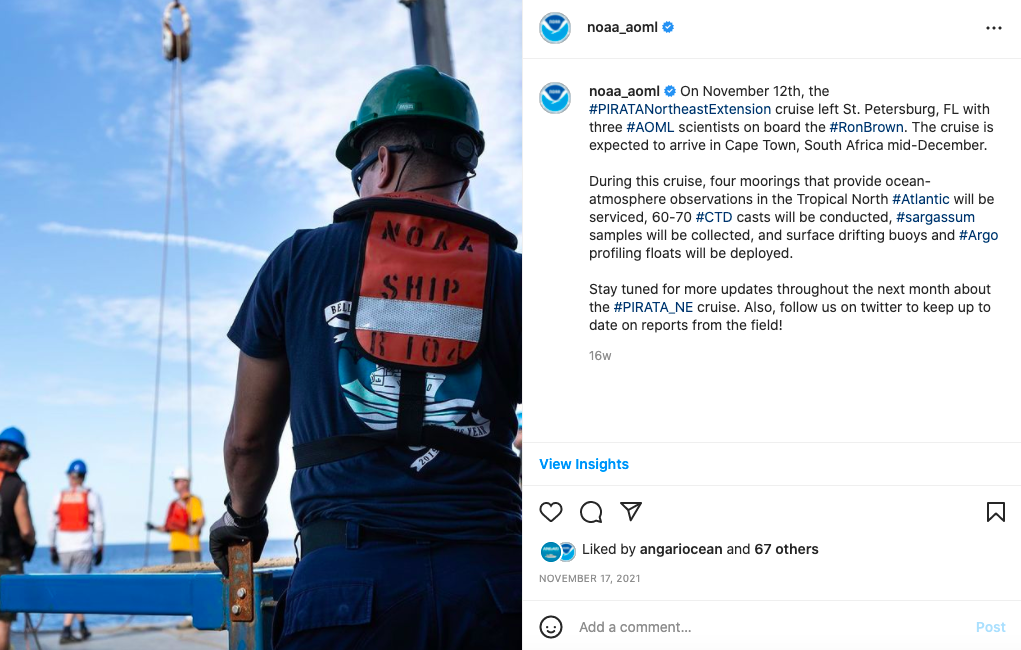Open the #sargassum hashtag

tap(935, 217)
